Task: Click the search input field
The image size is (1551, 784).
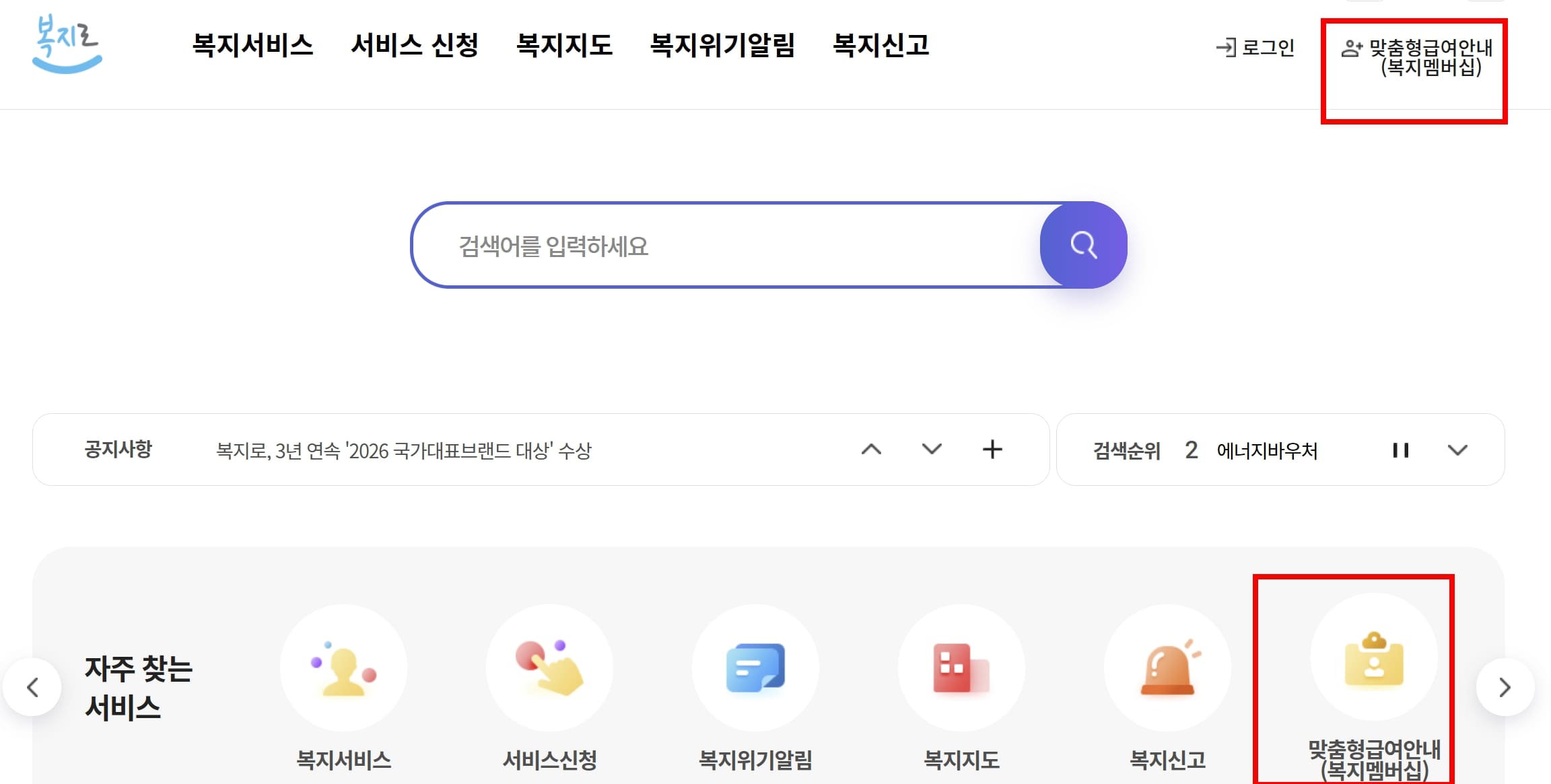Action: (727, 246)
